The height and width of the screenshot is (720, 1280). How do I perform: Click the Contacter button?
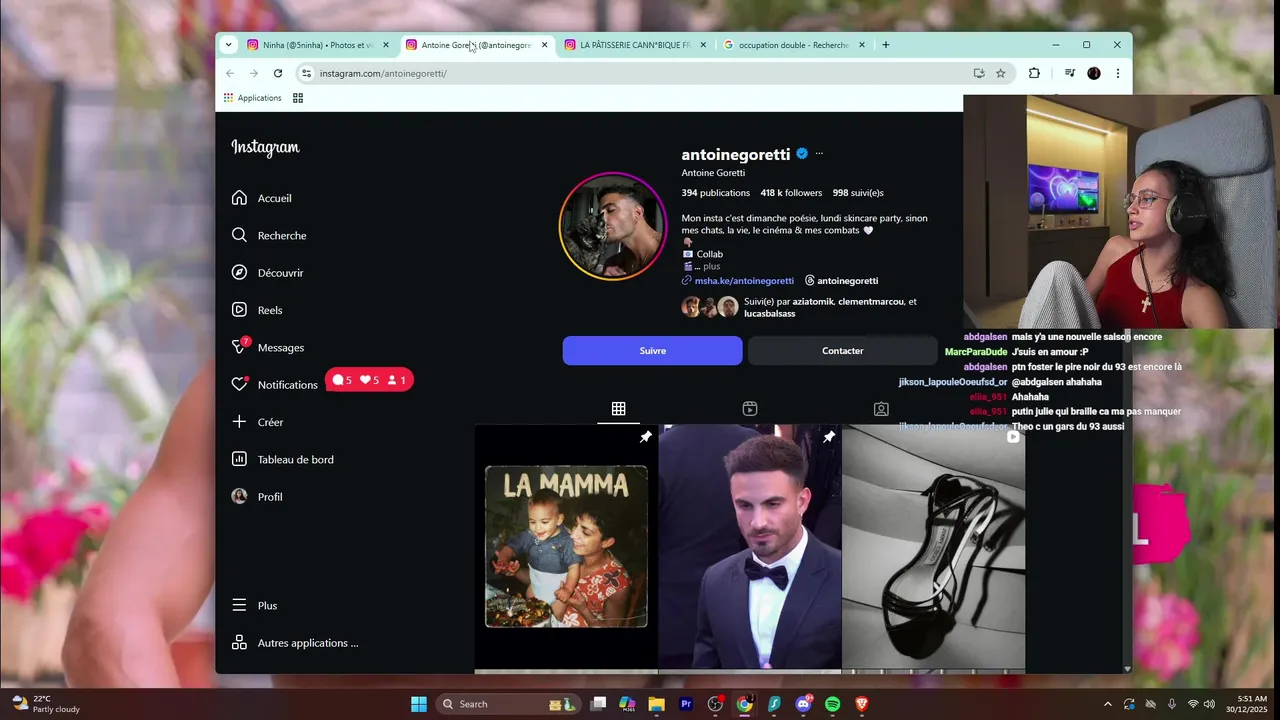pos(842,351)
